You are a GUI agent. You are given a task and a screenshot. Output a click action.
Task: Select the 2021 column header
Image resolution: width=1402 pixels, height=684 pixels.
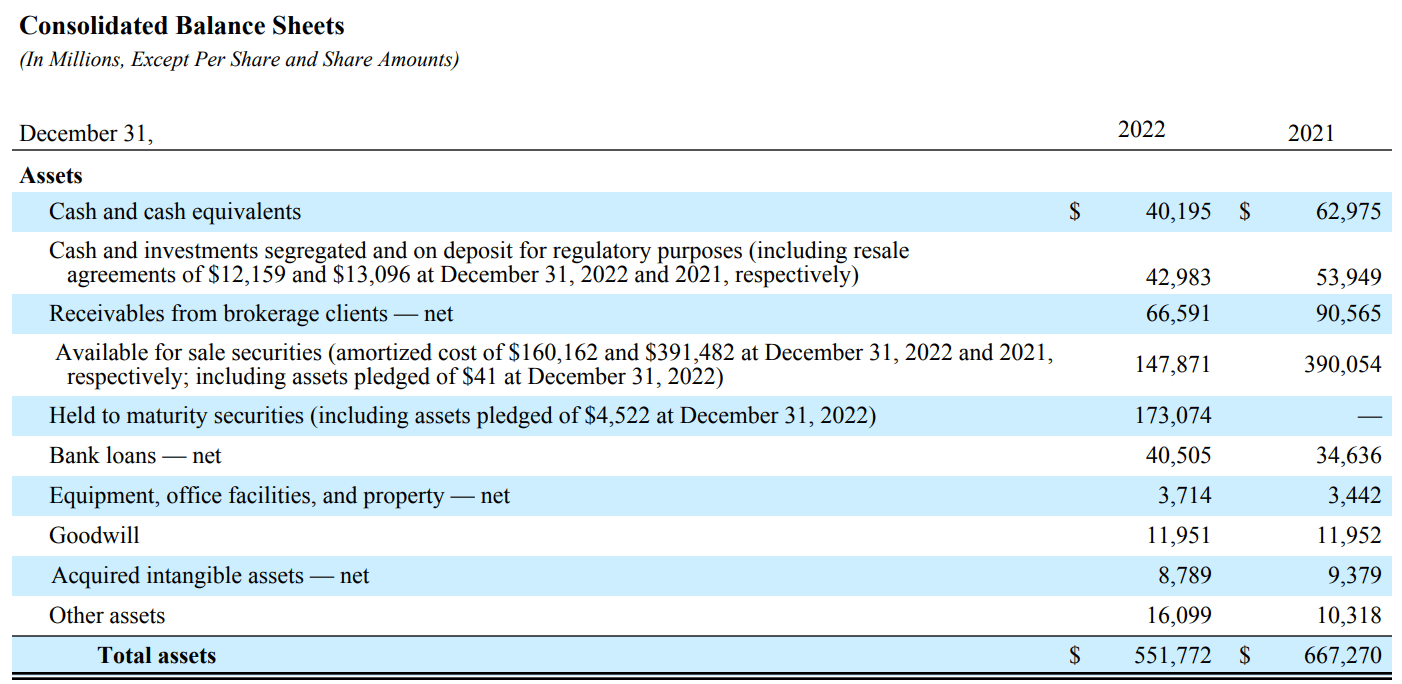tap(1310, 133)
